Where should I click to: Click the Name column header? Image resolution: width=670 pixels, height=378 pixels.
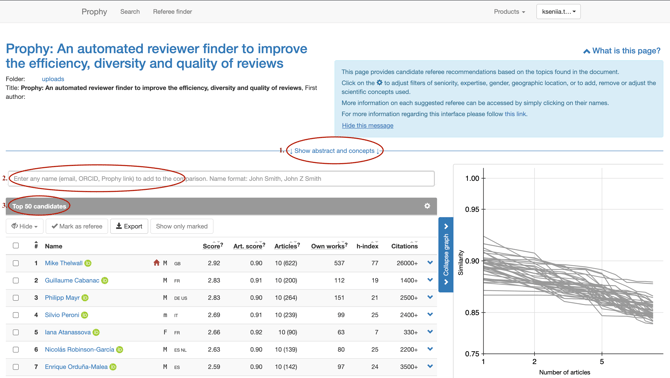click(53, 246)
